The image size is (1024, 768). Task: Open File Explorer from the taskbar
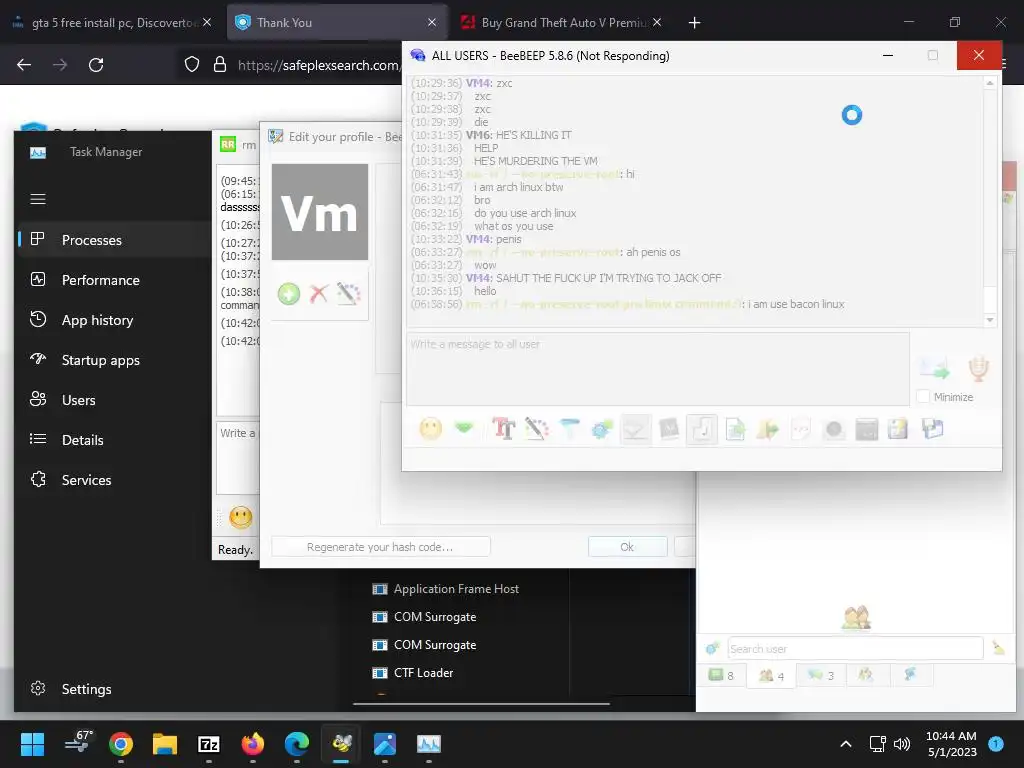coord(165,744)
